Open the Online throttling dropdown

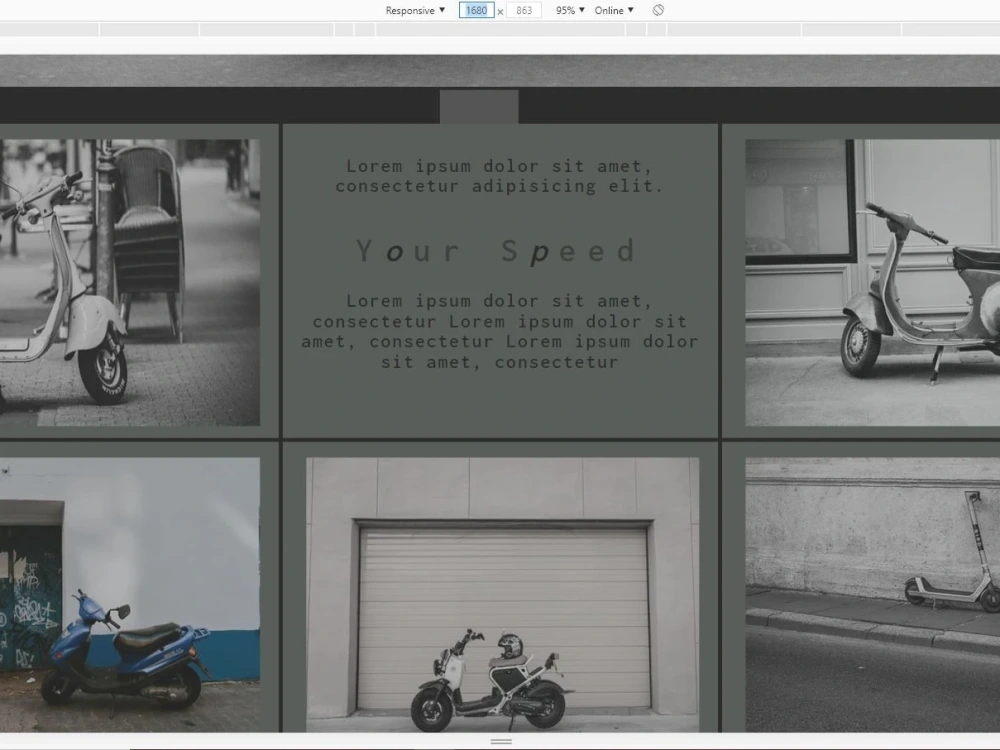[614, 10]
